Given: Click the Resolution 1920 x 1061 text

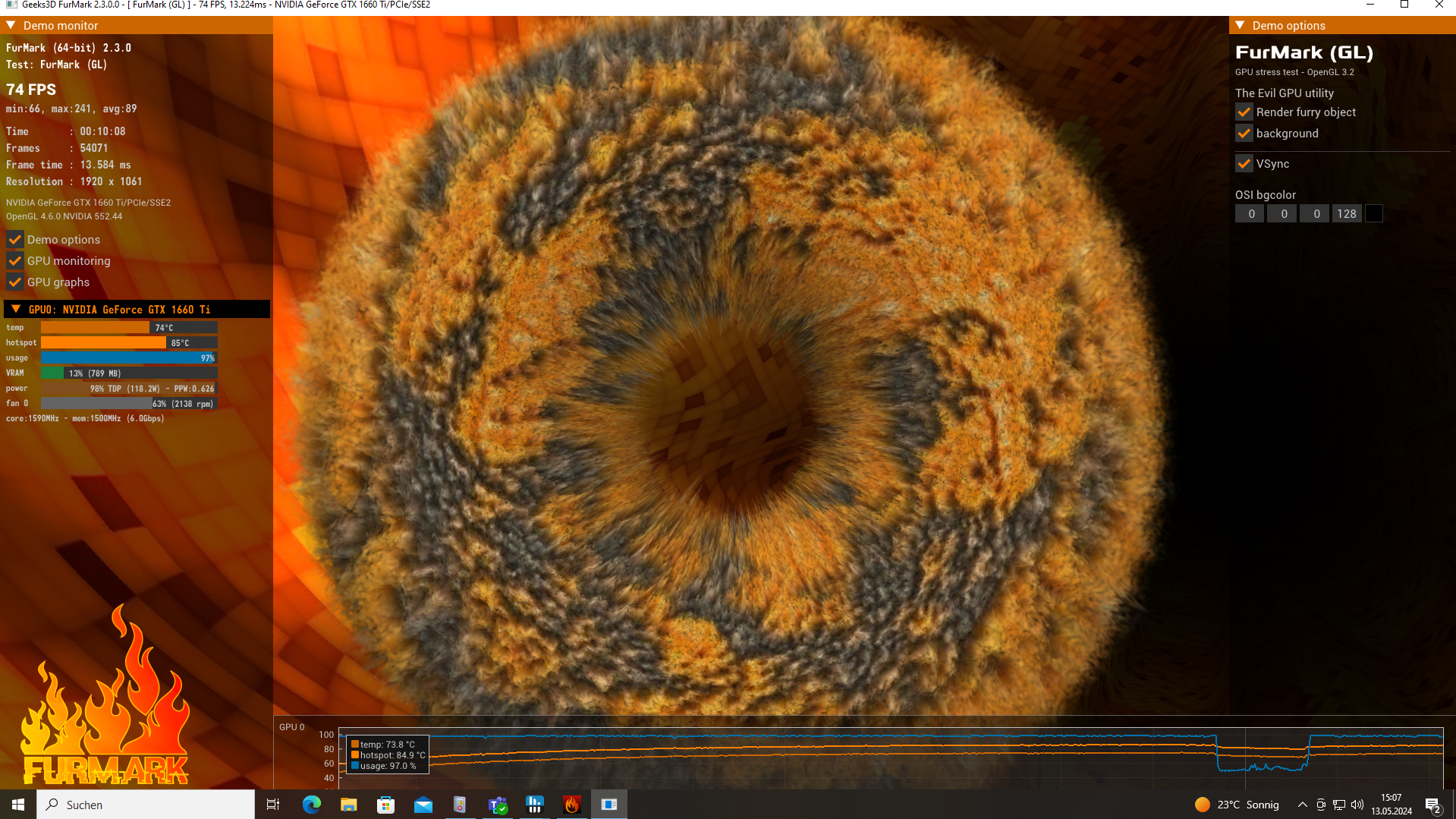Looking at the screenshot, I should [74, 181].
